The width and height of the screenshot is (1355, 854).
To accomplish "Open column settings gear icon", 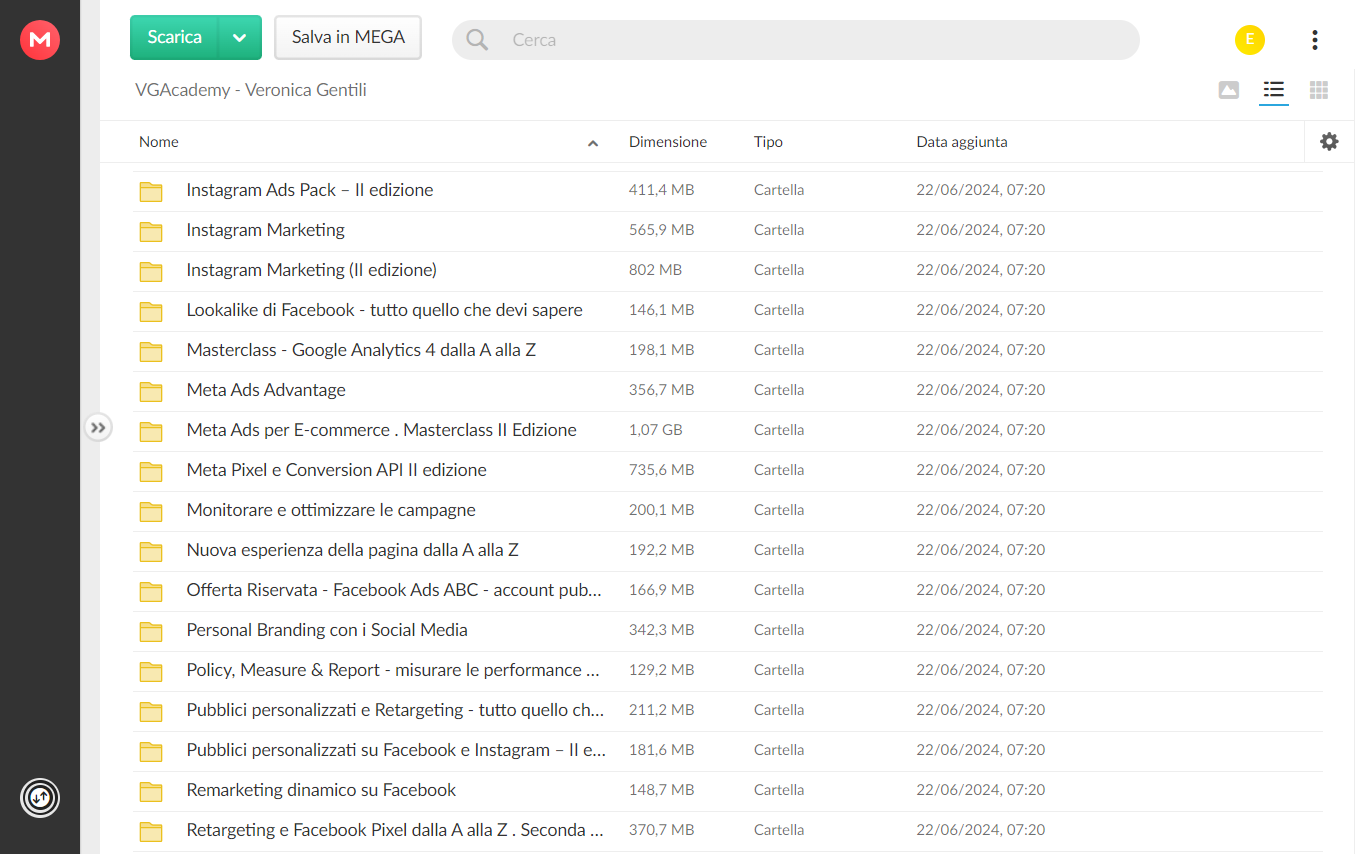I will pos(1329,142).
